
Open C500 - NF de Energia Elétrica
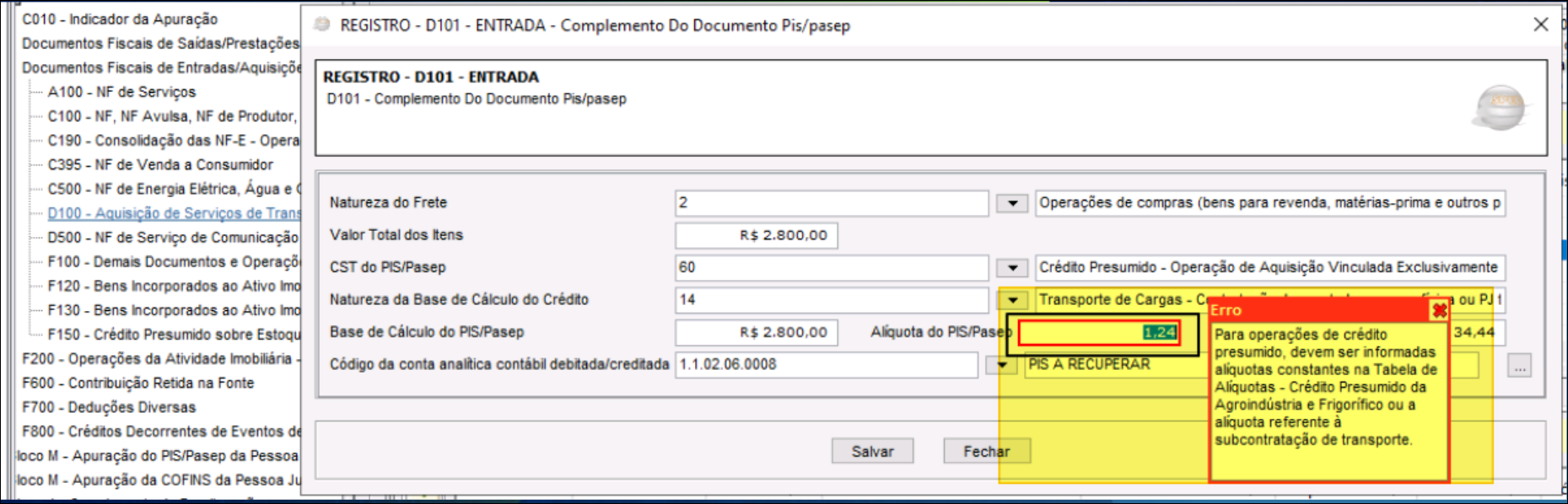pyautogui.click(x=174, y=190)
